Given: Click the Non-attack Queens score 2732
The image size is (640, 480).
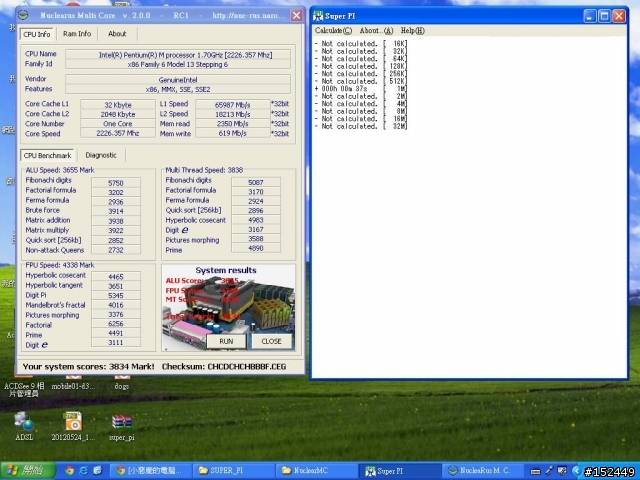Looking at the screenshot, I should (x=116, y=250).
